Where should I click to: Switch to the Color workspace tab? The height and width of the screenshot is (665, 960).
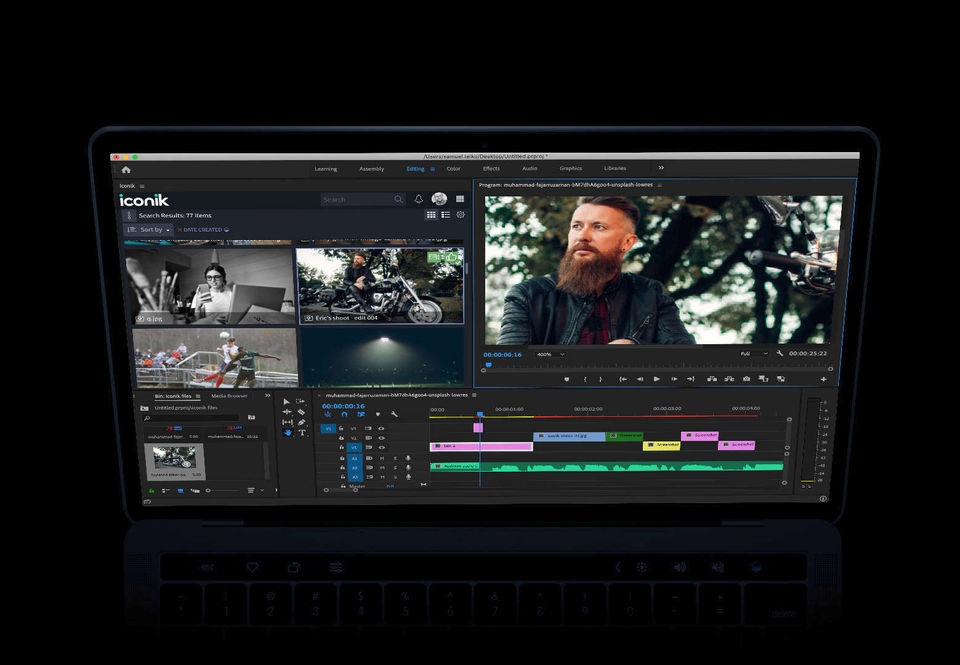pos(454,169)
